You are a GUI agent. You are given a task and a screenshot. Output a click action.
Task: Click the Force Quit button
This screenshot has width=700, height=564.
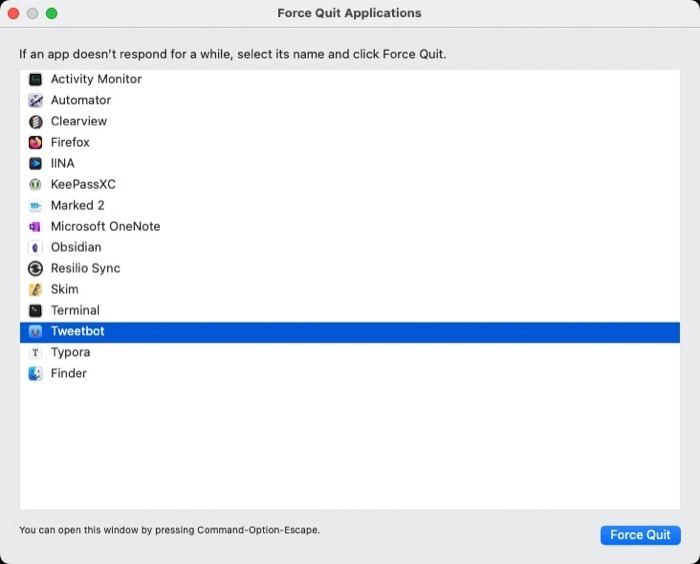click(640, 535)
